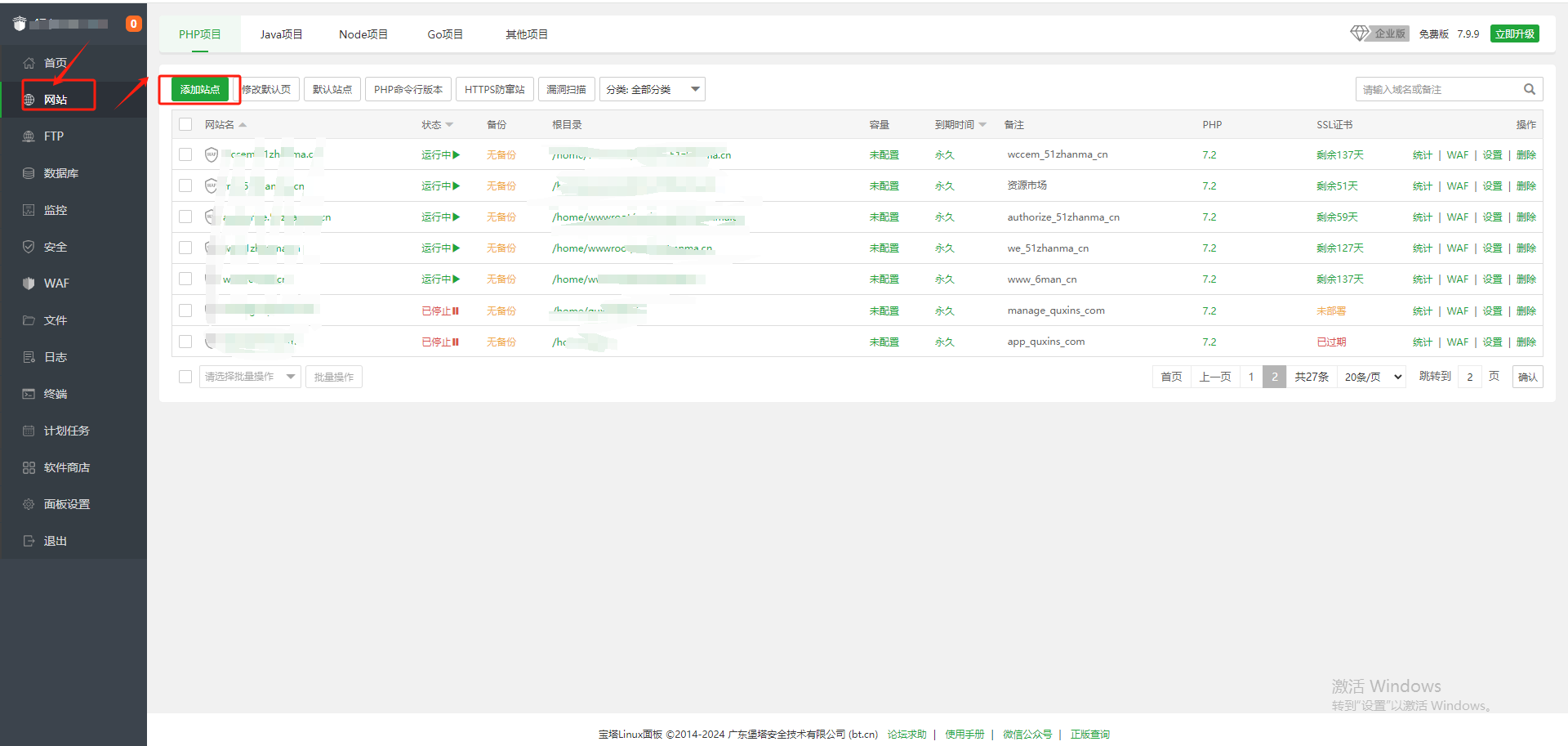Switch to the Java项目 tab

tap(281, 34)
